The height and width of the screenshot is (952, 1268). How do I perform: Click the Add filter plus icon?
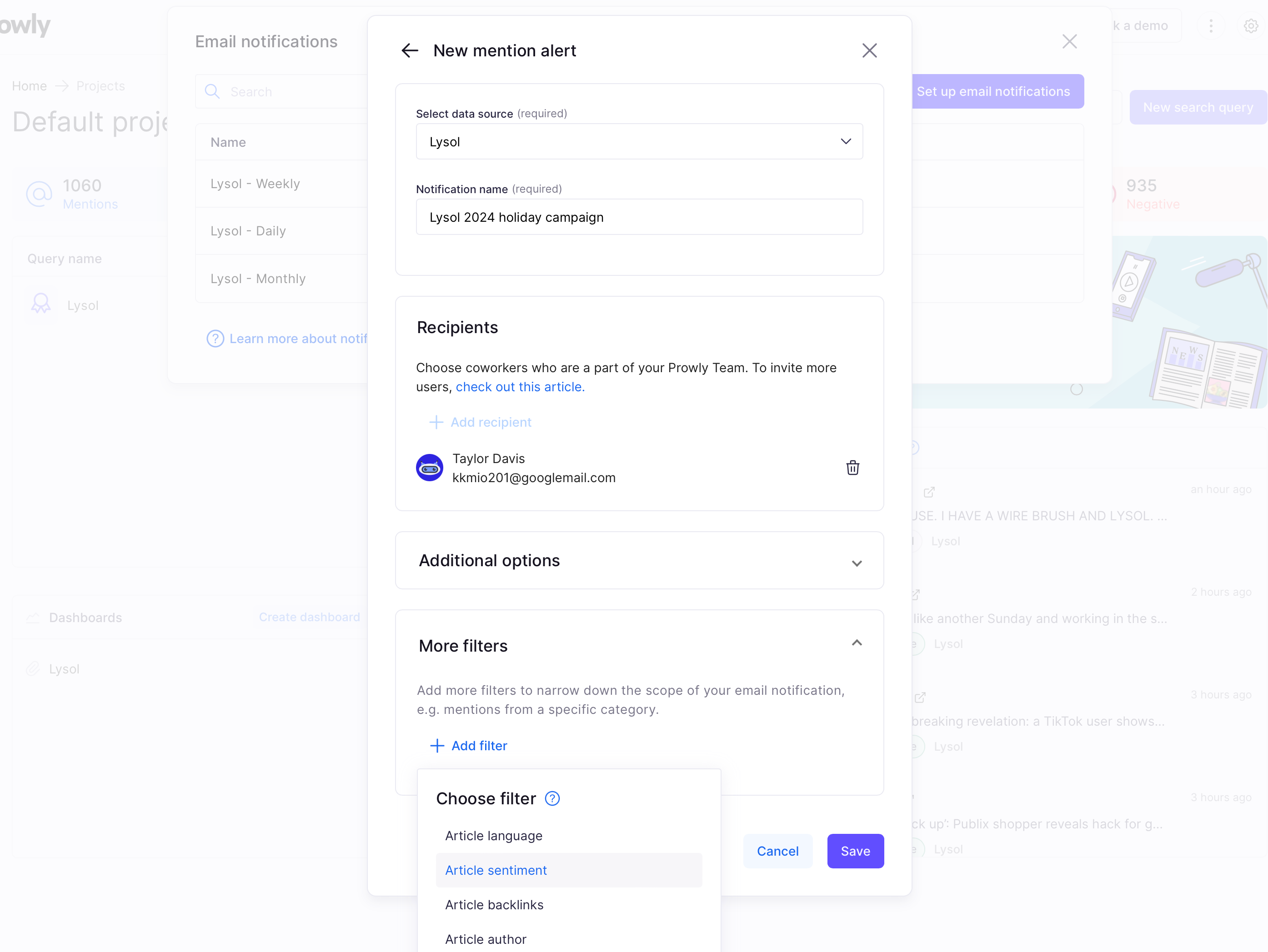tap(436, 745)
